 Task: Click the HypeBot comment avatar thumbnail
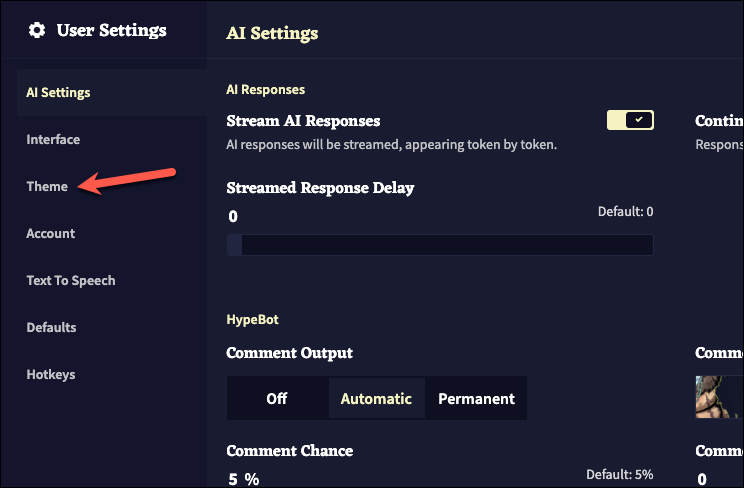(719, 398)
